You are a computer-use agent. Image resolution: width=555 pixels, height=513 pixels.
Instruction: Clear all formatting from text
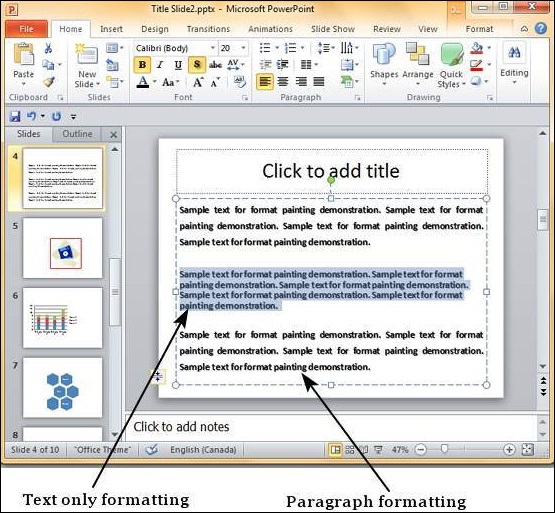pos(240,82)
